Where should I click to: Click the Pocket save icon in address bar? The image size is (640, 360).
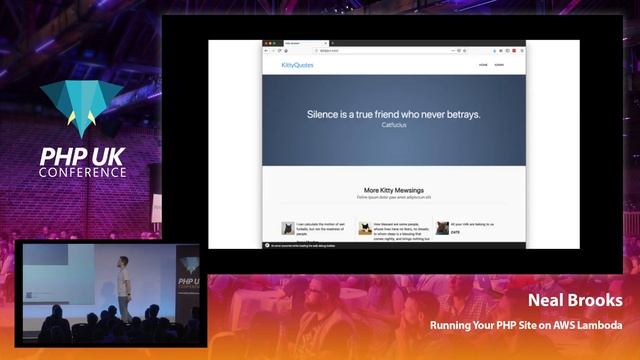459,51
